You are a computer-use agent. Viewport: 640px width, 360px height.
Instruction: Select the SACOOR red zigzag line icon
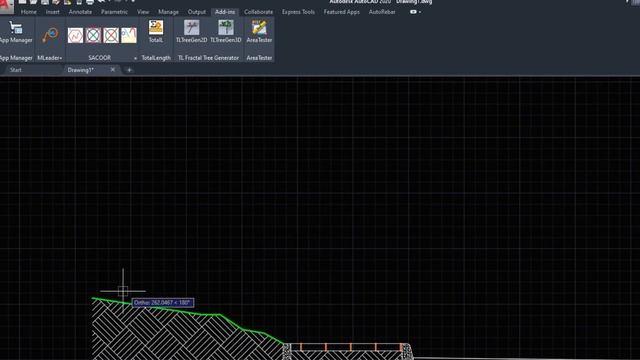coord(76,36)
